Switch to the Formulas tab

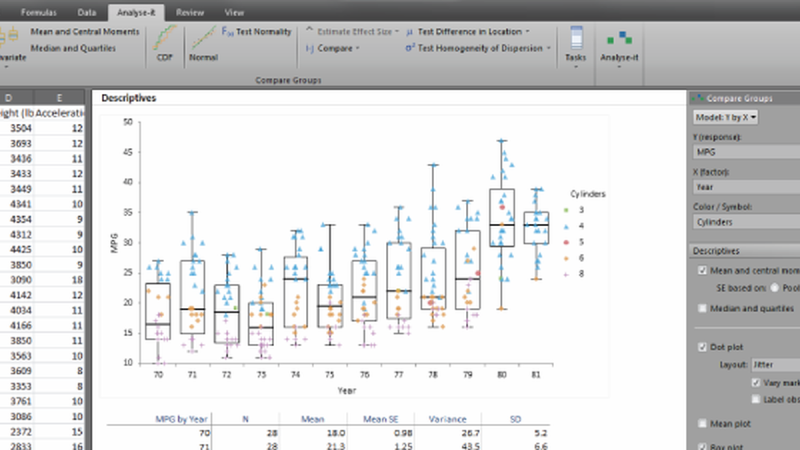tap(39, 12)
